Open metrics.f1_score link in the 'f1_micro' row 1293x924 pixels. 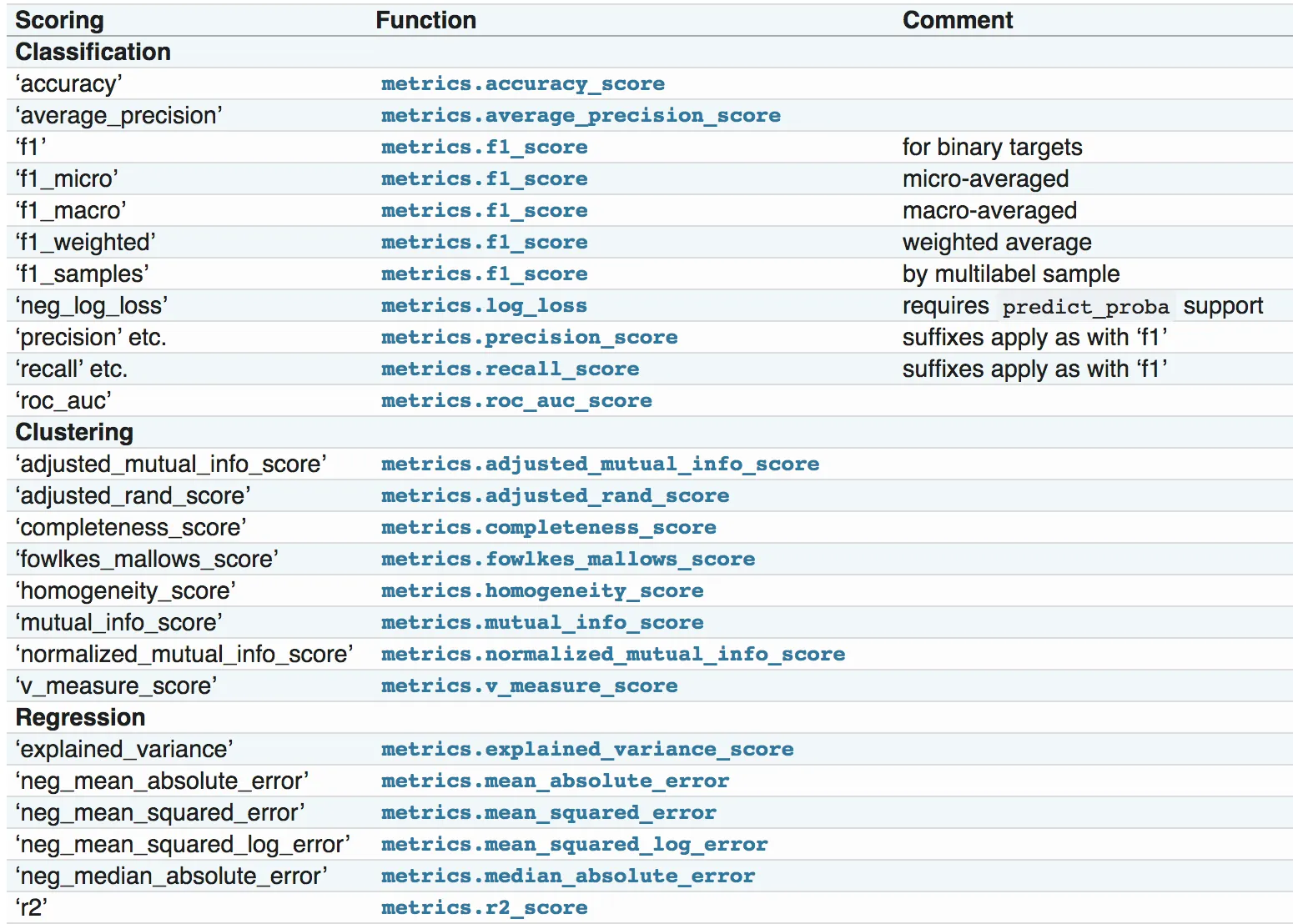coord(484,179)
